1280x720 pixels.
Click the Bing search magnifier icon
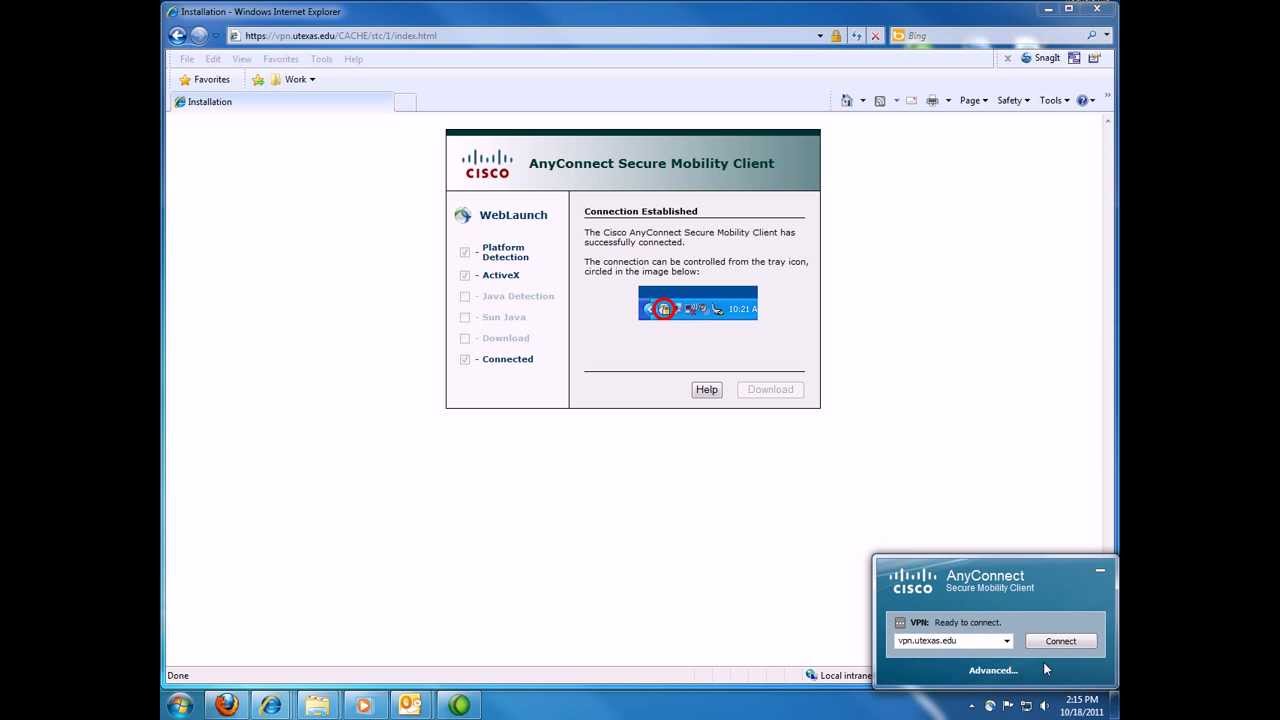pyautogui.click(x=1092, y=36)
